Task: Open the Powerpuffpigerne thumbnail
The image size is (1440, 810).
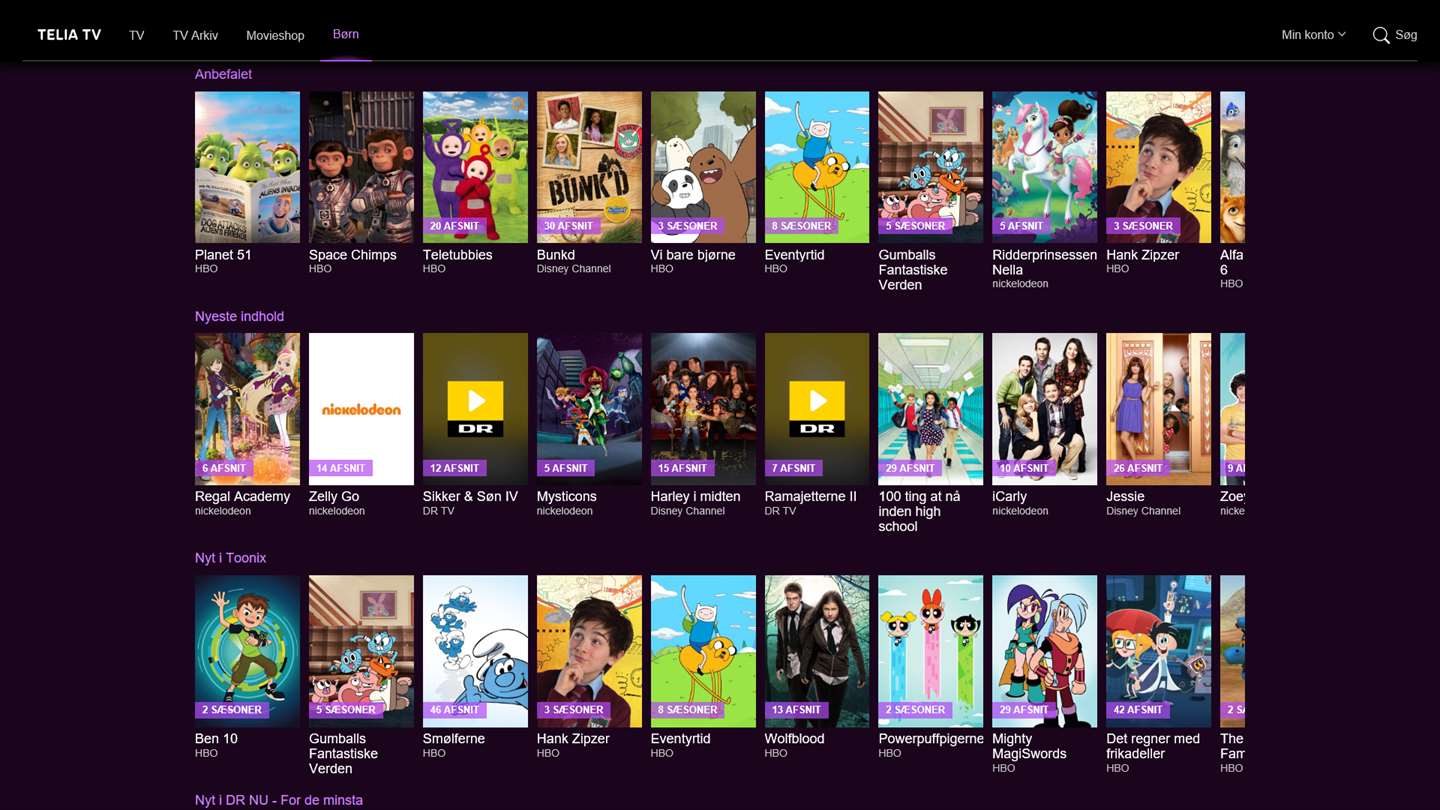Action: pos(931,651)
